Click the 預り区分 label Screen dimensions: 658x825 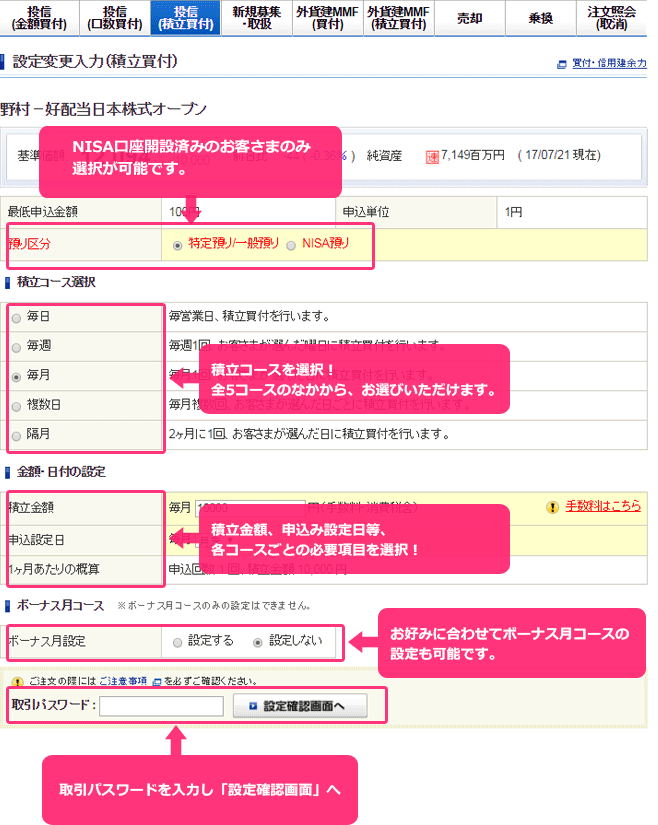point(29,244)
